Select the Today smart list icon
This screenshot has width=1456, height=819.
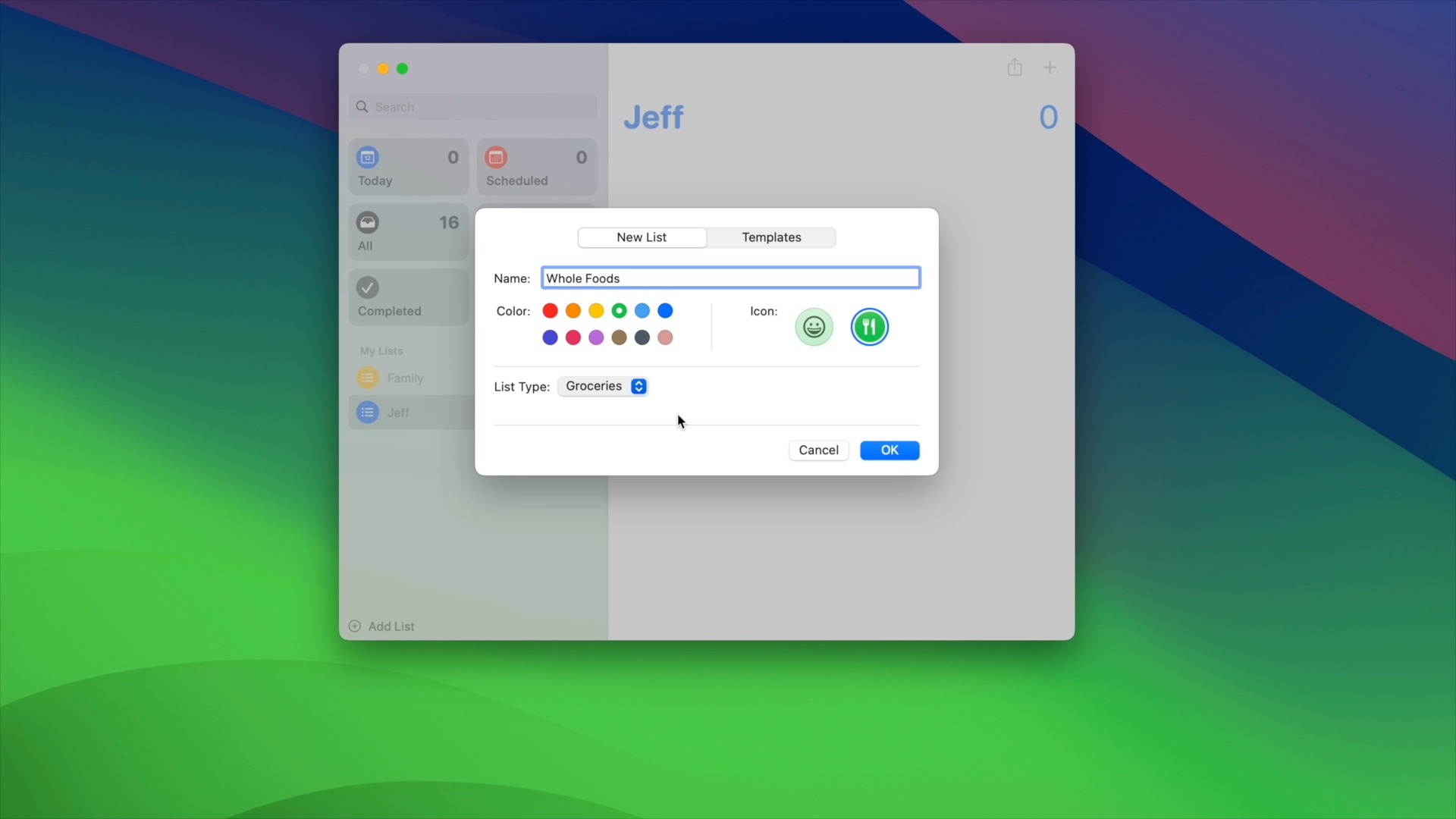[369, 157]
